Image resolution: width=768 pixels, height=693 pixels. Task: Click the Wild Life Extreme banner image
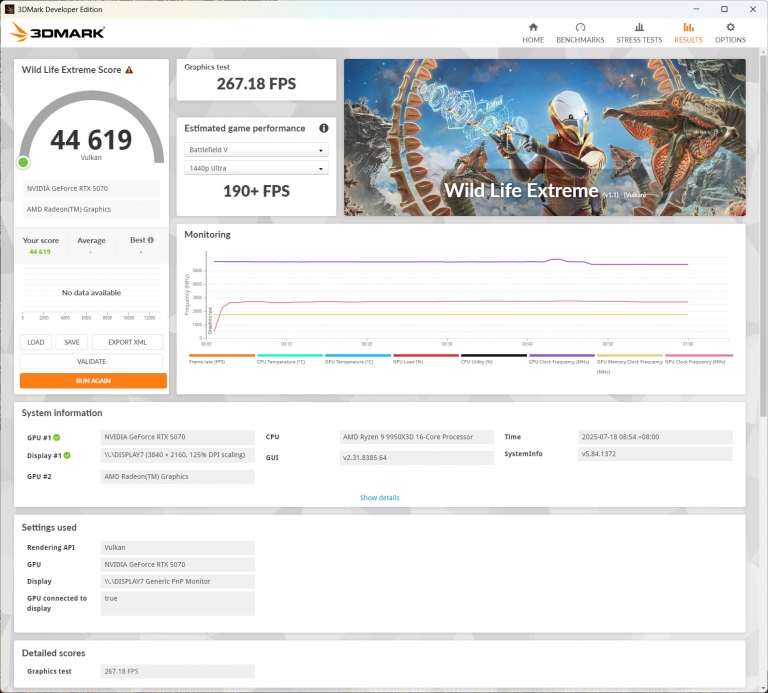(x=545, y=138)
